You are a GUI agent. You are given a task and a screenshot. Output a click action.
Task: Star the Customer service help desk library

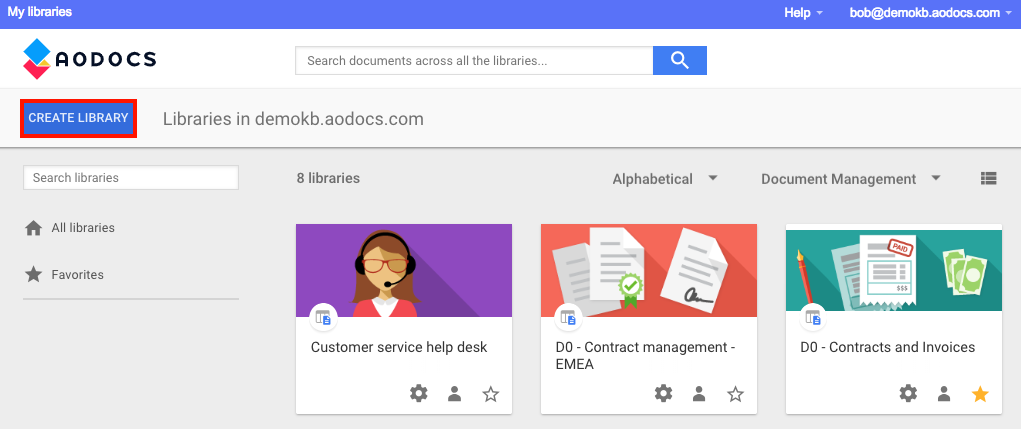(x=490, y=393)
